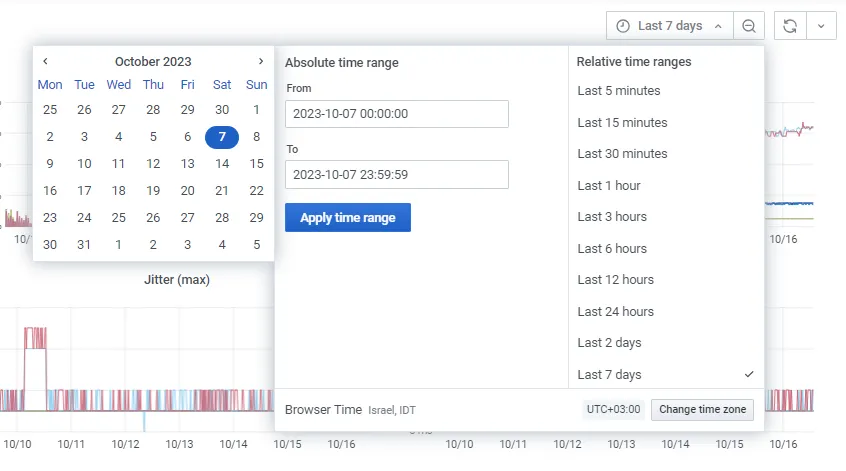This screenshot has width=846, height=471.
Task: Go to the previous month in calendar
Action: pos(45,61)
